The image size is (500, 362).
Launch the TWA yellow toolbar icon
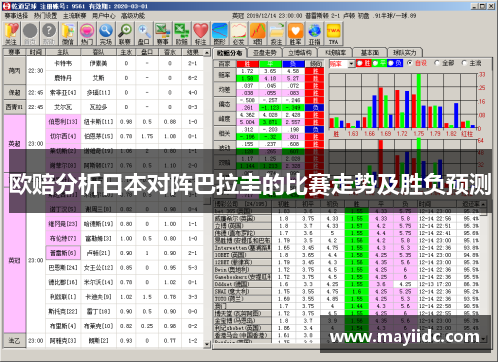tap(334, 34)
